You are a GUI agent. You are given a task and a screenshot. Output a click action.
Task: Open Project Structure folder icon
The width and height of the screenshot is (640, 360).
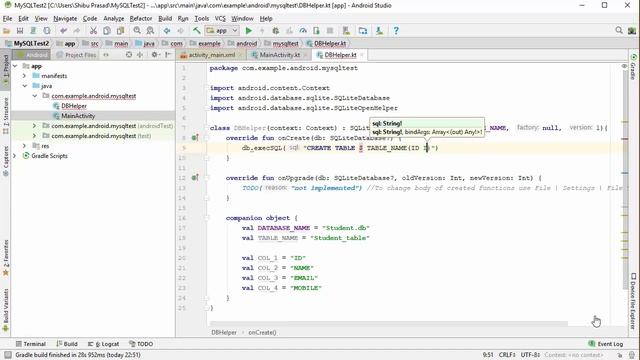tap(363, 31)
